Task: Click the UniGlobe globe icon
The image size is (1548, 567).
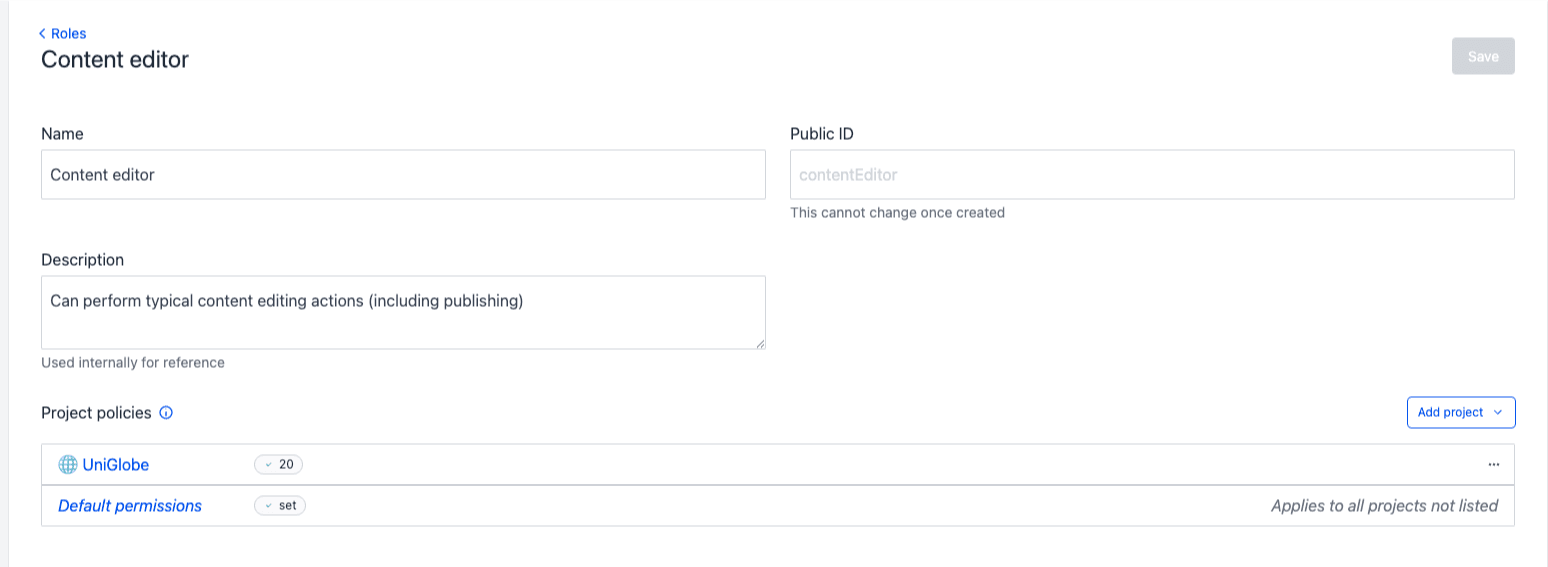Action: (68, 464)
